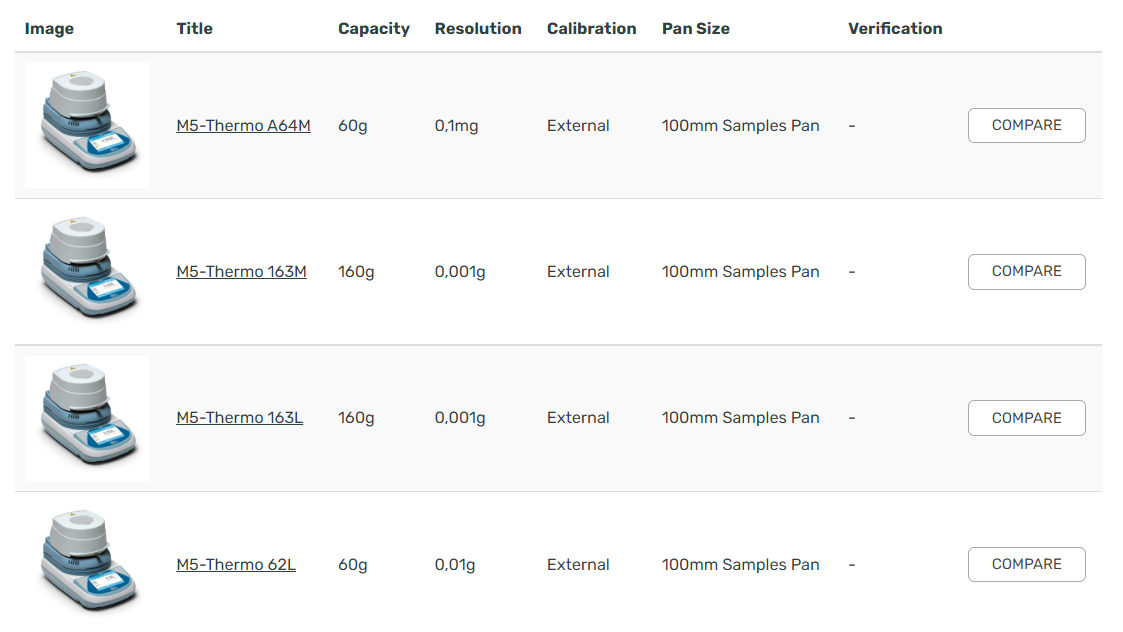Open the M5-Thermo 163L product link
1123x632 pixels.
[239, 418]
